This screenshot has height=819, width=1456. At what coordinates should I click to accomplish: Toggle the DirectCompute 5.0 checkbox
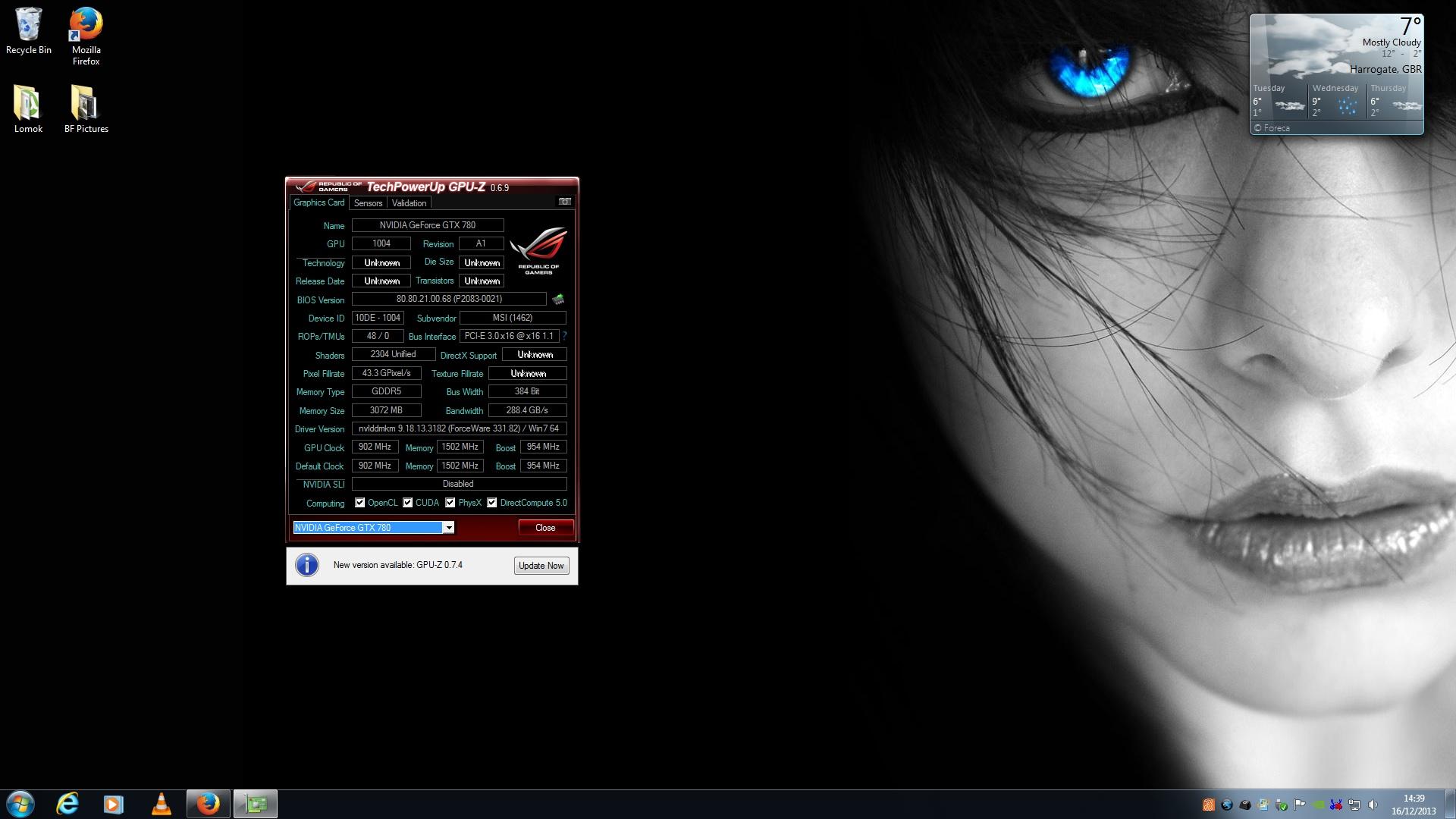point(492,503)
